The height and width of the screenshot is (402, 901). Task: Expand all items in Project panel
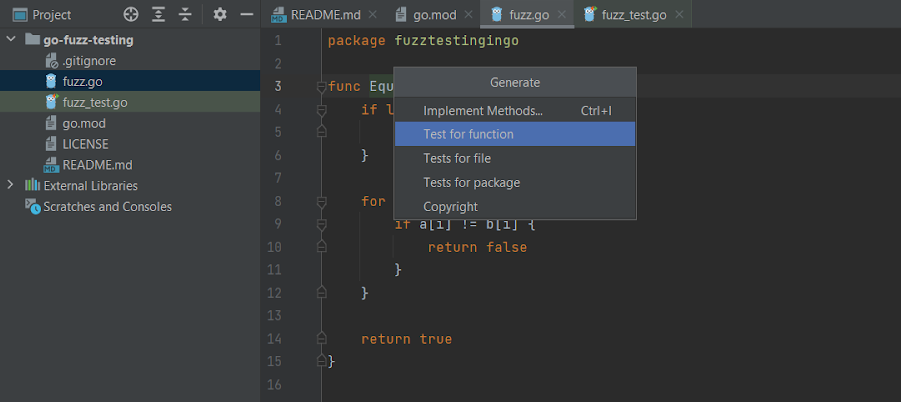pyautogui.click(x=159, y=14)
